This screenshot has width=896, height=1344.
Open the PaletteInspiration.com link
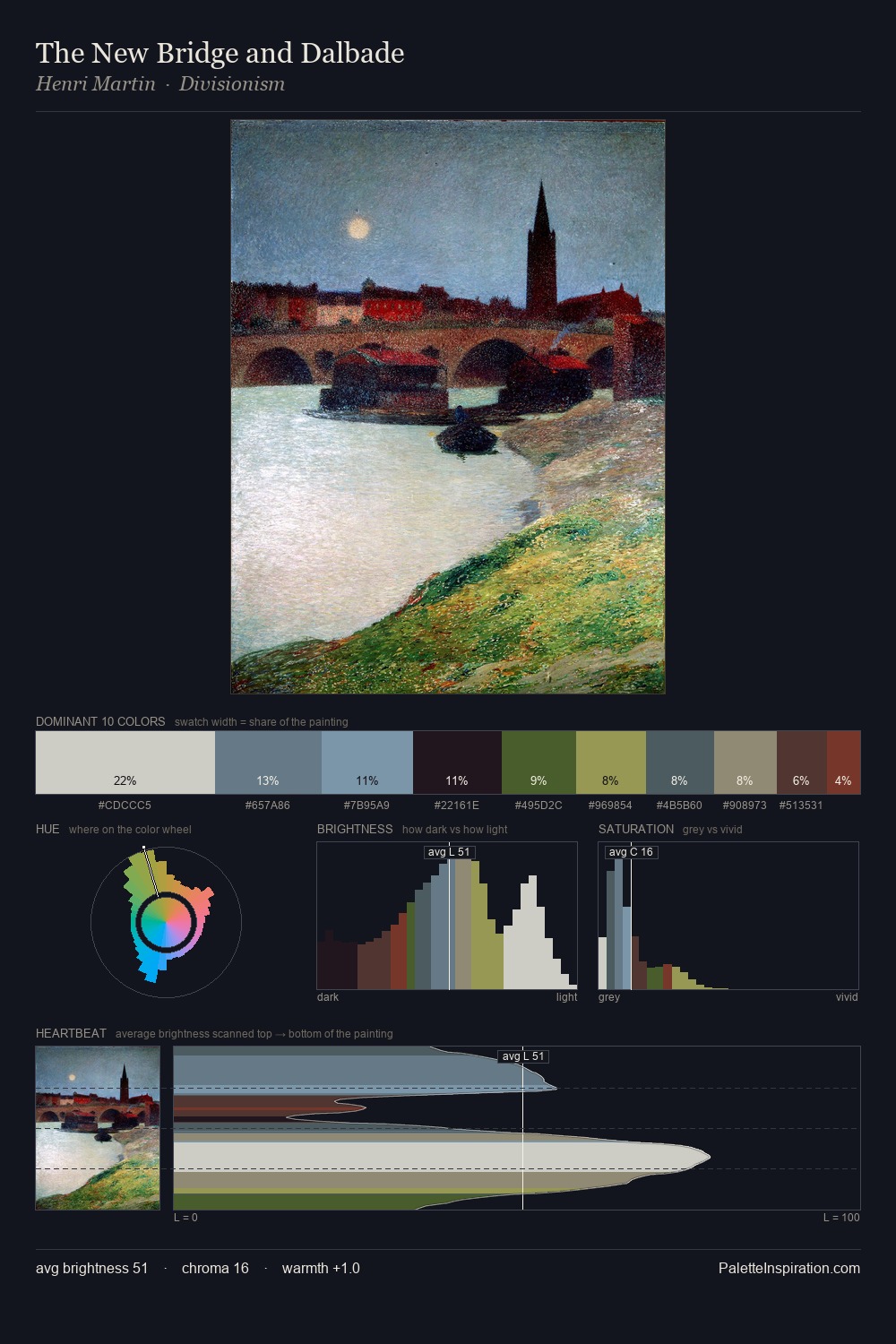tap(789, 1268)
